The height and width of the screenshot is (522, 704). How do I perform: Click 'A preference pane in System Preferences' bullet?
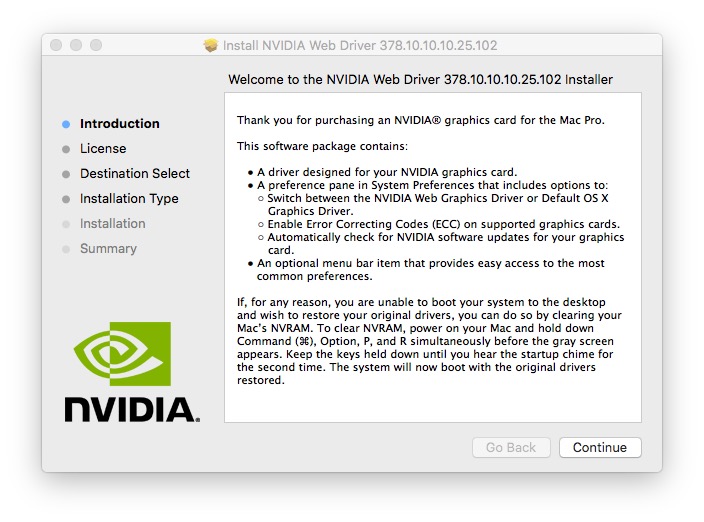point(432,185)
